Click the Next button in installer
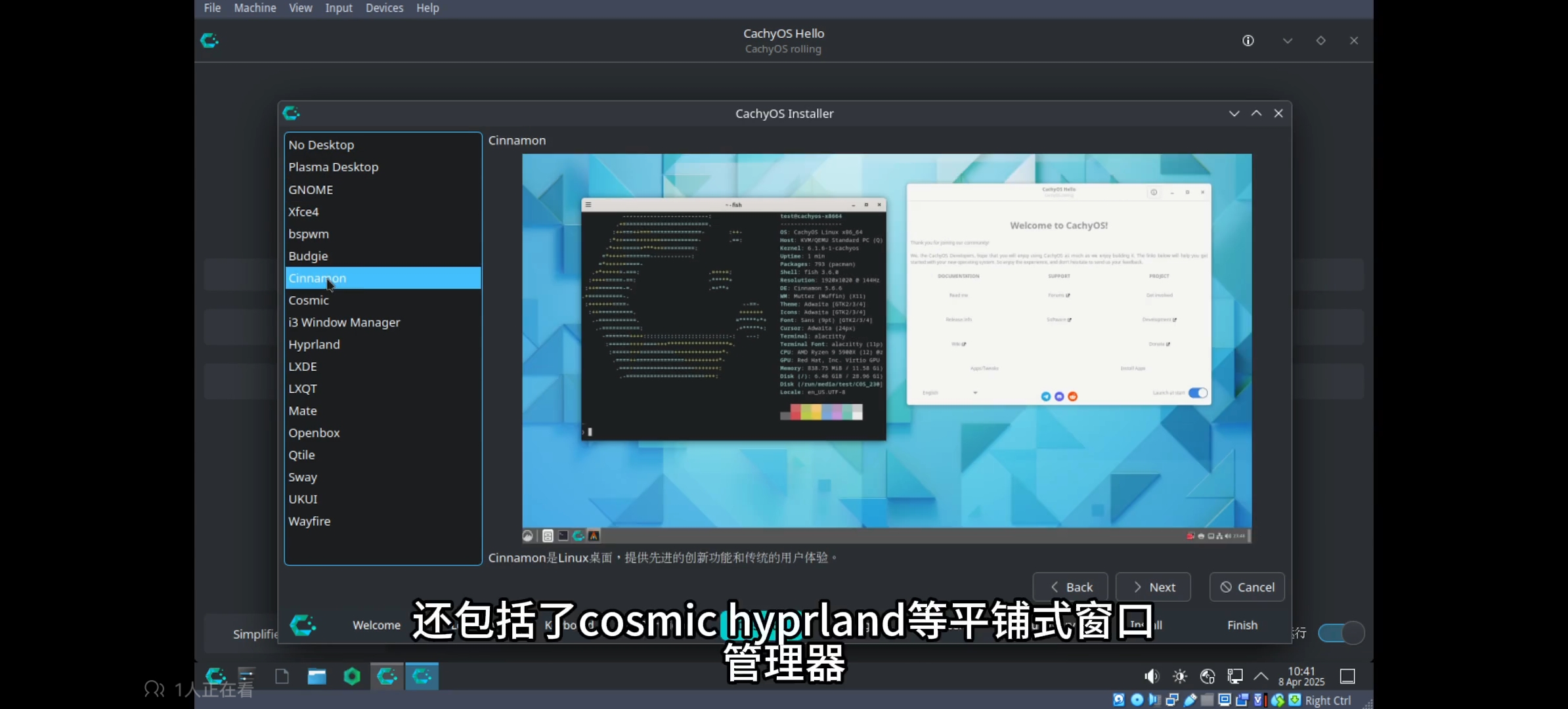The height and width of the screenshot is (709, 1568). pos(1153,587)
